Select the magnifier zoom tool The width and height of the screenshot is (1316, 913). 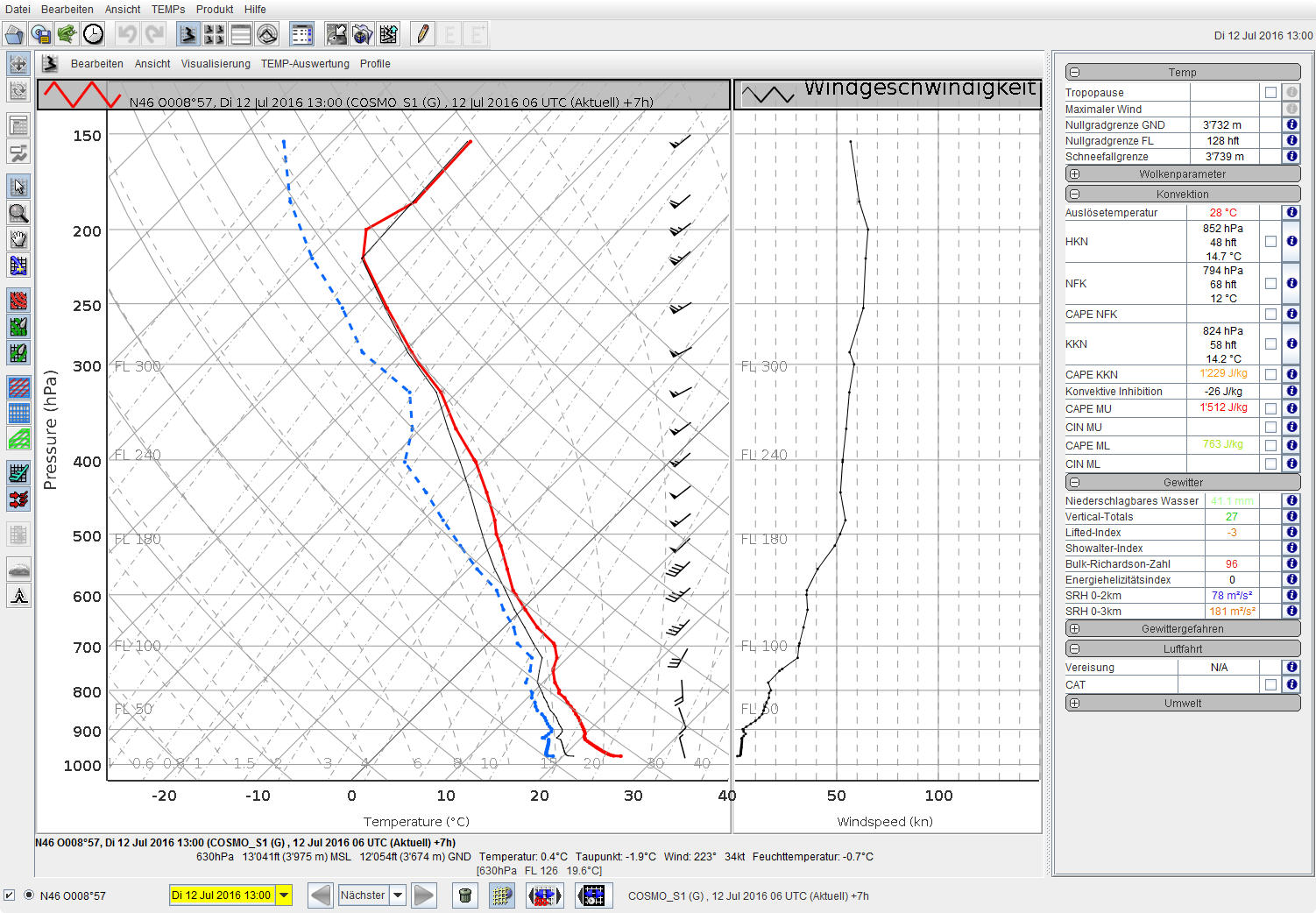(18, 213)
